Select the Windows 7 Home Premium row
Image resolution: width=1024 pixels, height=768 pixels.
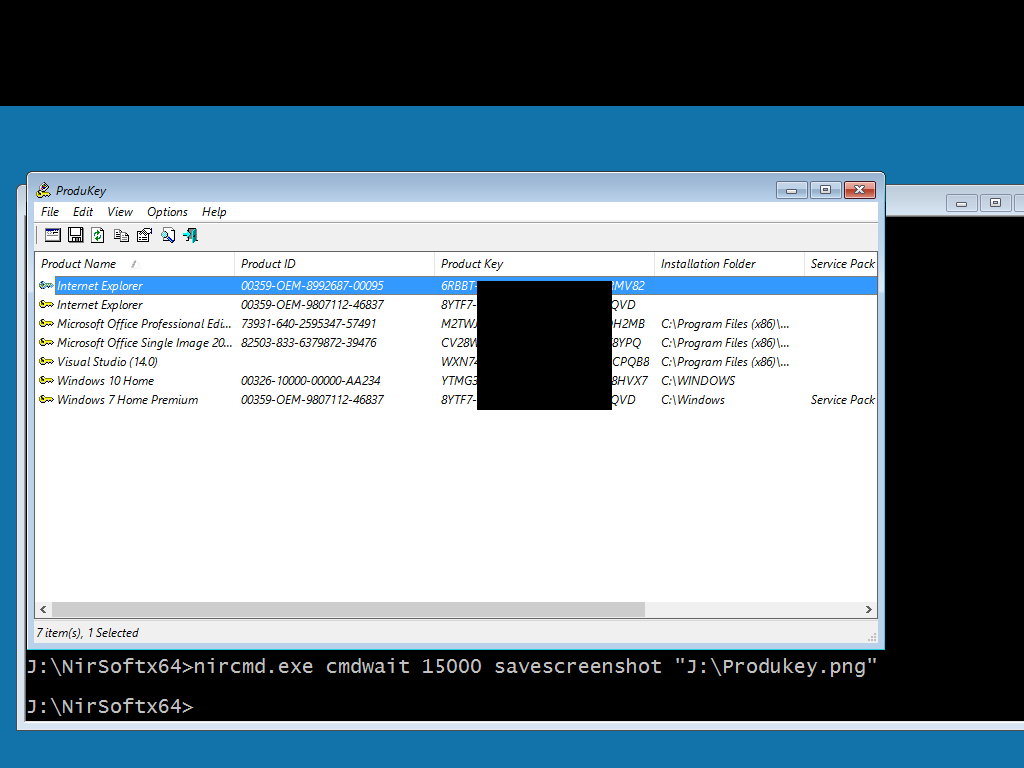pyautogui.click(x=127, y=400)
